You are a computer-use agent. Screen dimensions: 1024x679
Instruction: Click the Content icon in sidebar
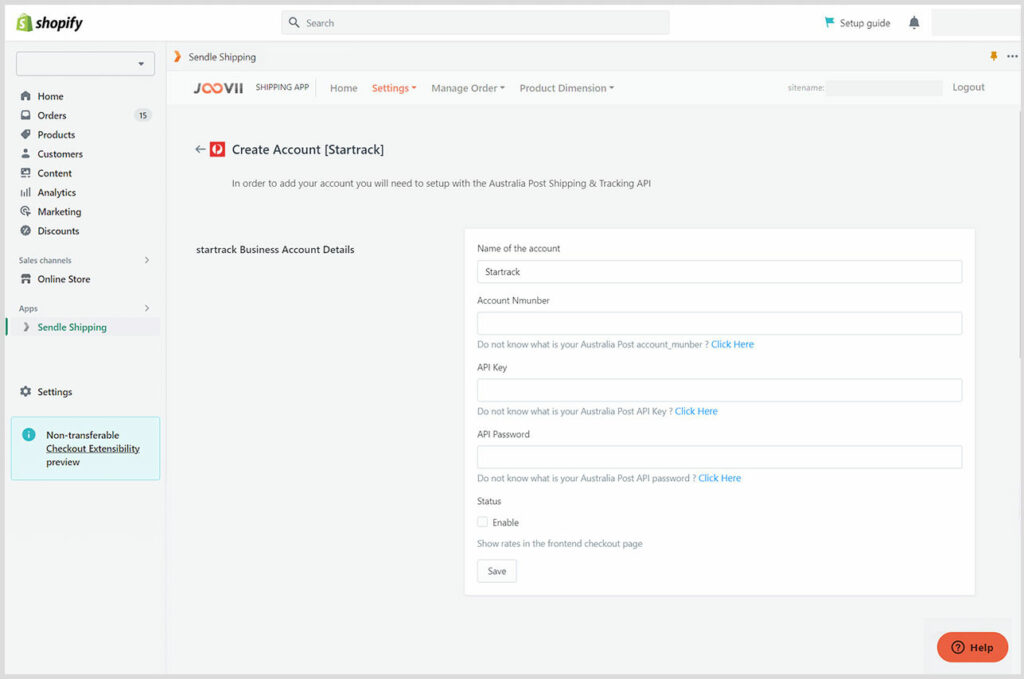(25, 173)
